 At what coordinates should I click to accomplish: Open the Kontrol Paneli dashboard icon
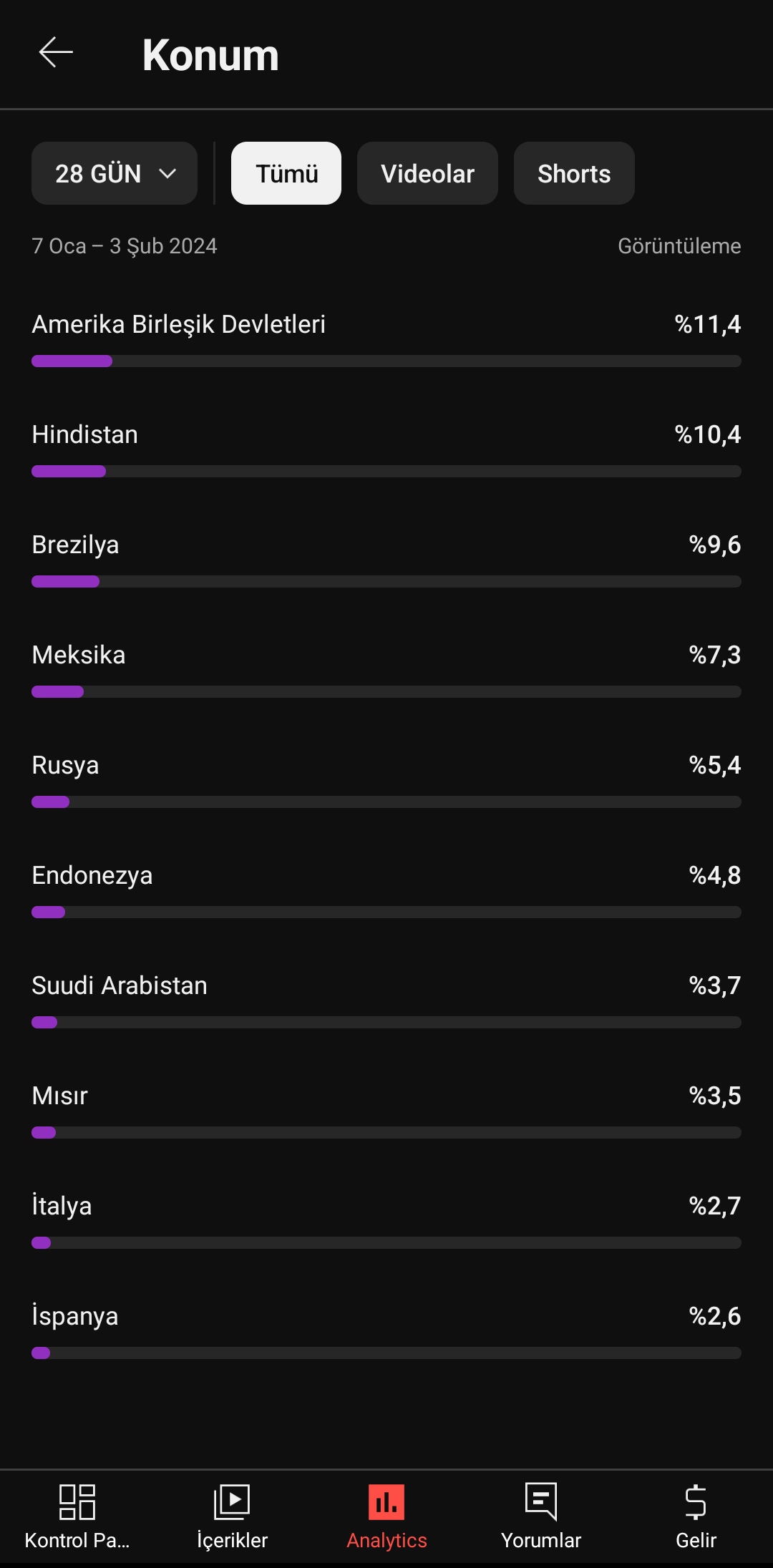pos(77,1501)
